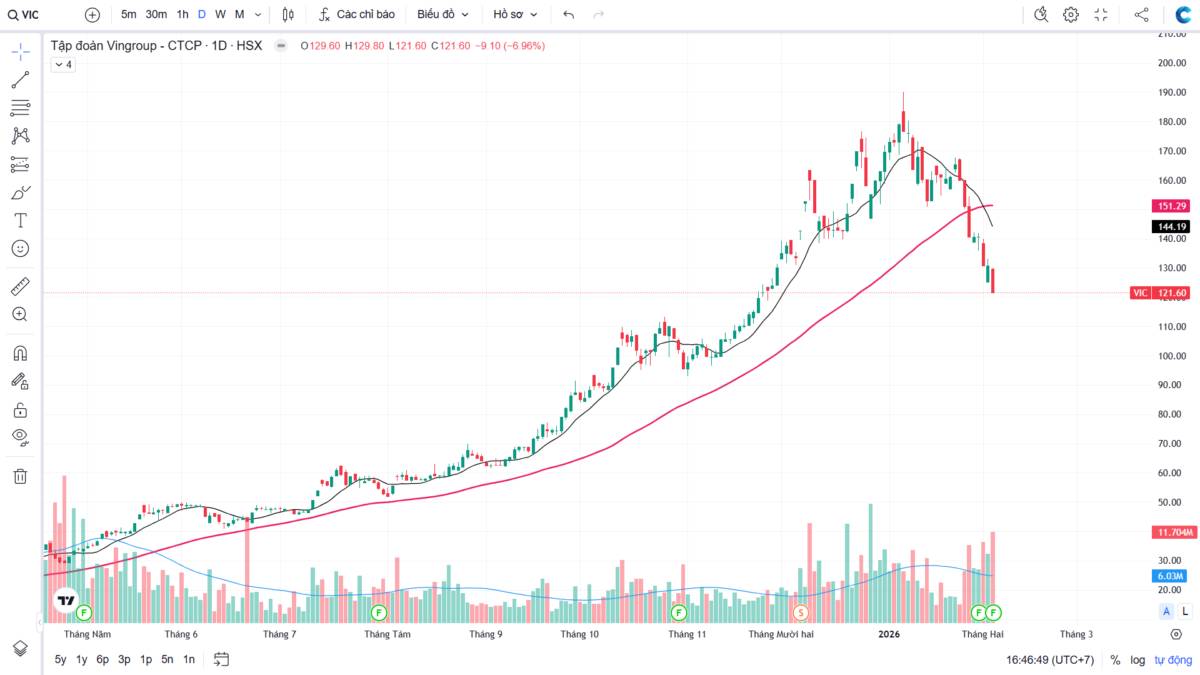Viewport: 1200px width, 675px height.
Task: Select the brush drawing tool
Action: pos(20,192)
